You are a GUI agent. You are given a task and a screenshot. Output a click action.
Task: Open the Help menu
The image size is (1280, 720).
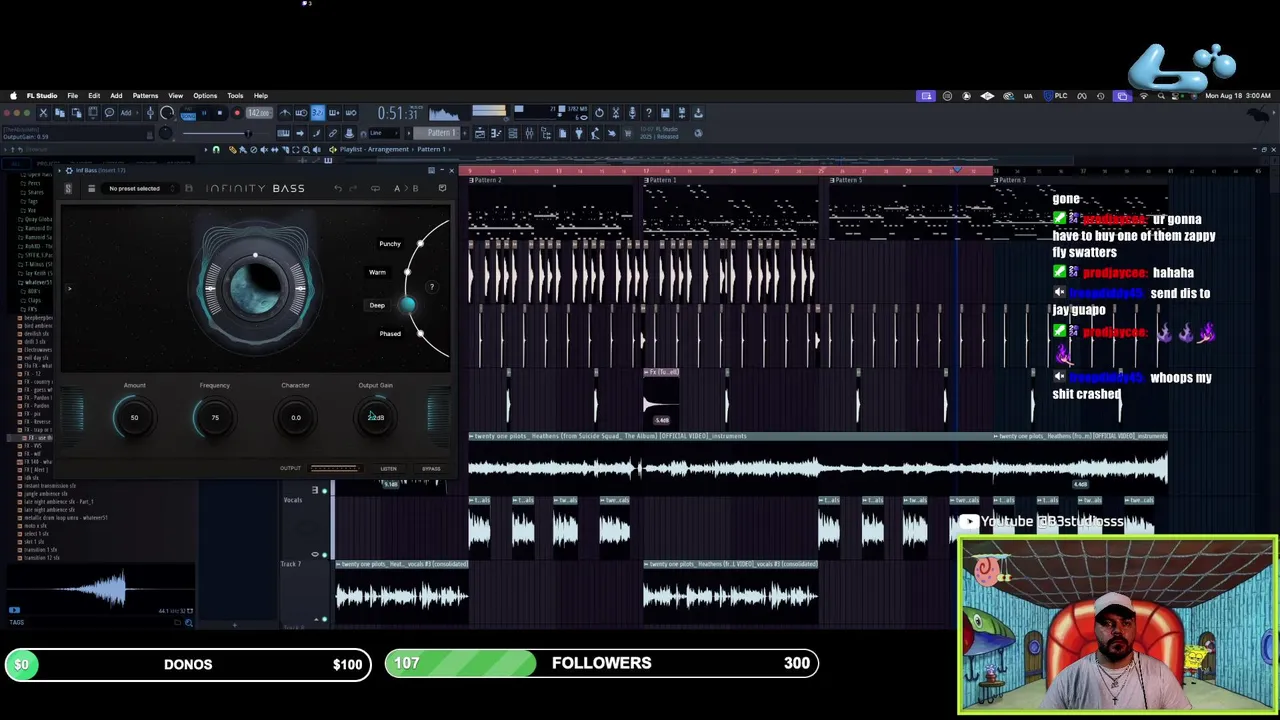tap(260, 96)
